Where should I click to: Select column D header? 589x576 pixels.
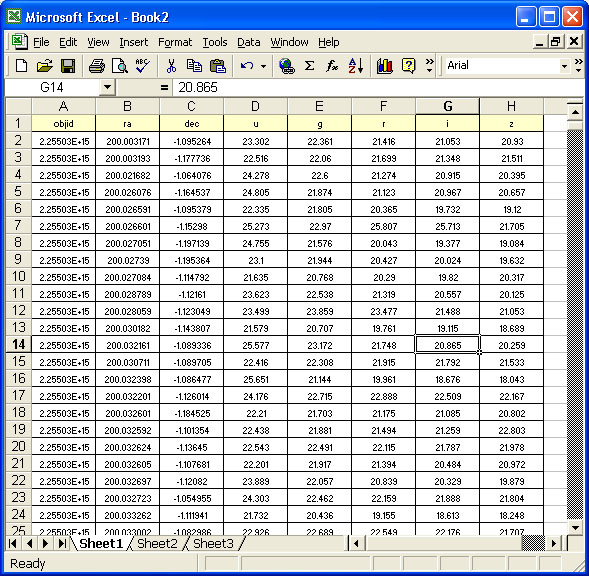coord(255,106)
